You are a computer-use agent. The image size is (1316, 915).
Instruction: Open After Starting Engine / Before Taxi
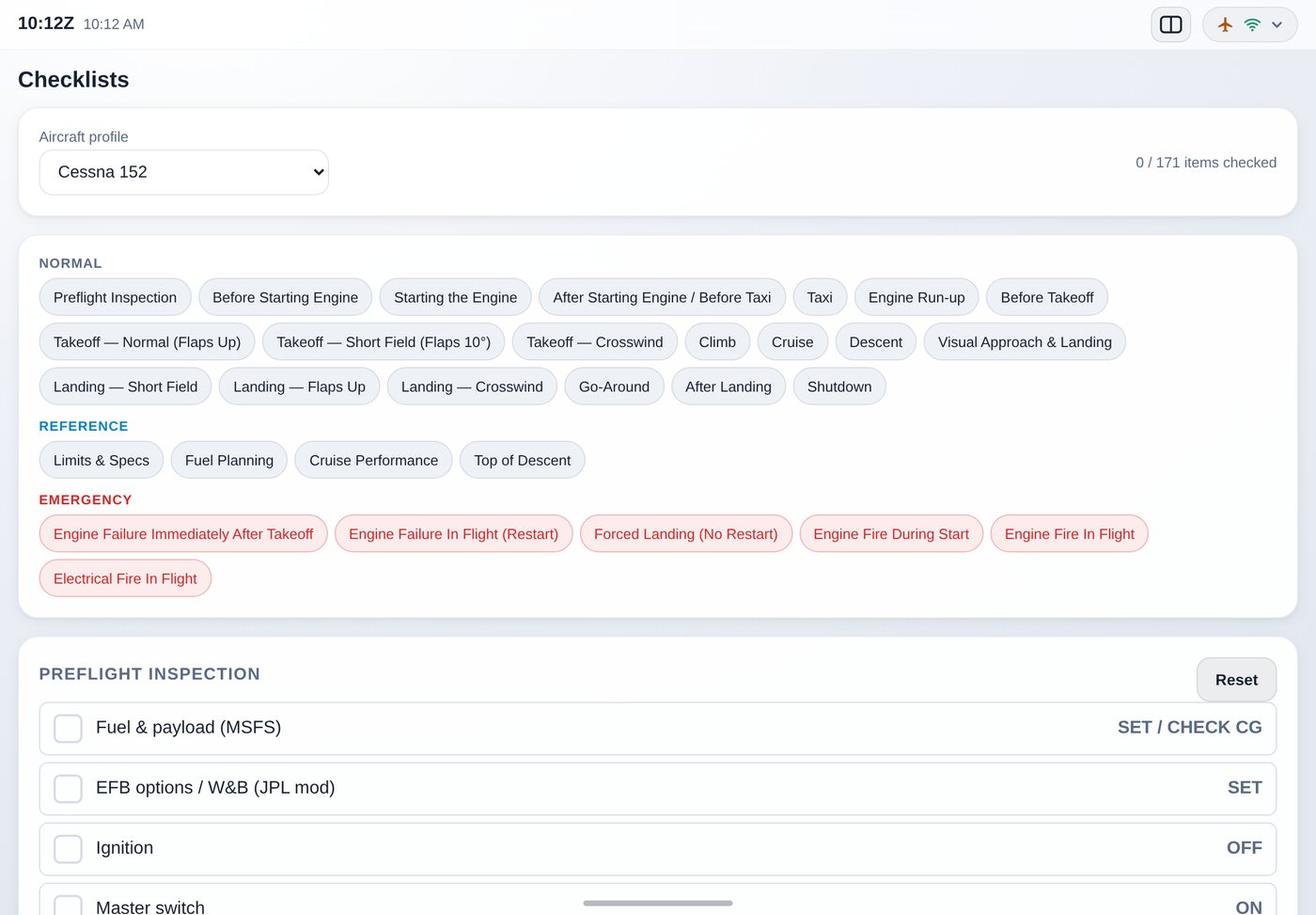pyautogui.click(x=662, y=297)
